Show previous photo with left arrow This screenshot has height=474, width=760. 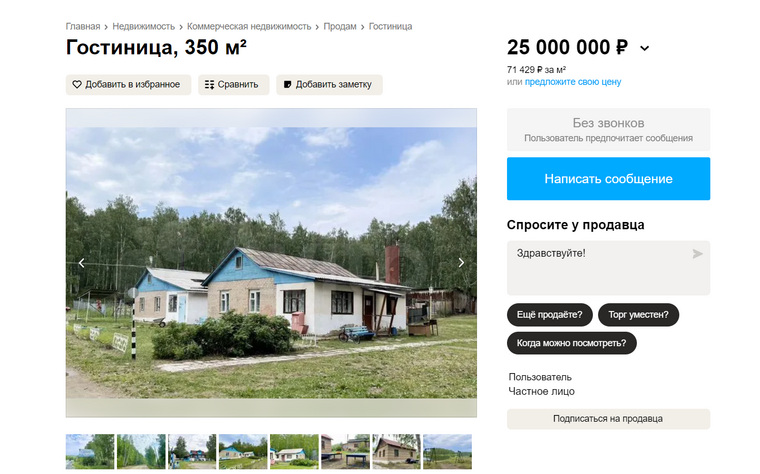[x=81, y=263]
